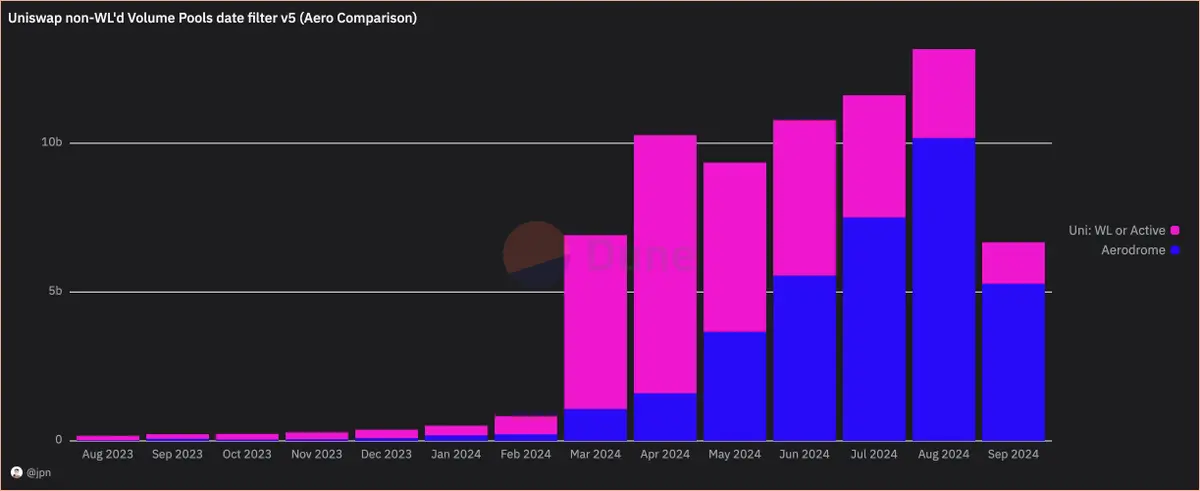Click the @jpn author avatar icon
1200x491 pixels.
point(16,472)
